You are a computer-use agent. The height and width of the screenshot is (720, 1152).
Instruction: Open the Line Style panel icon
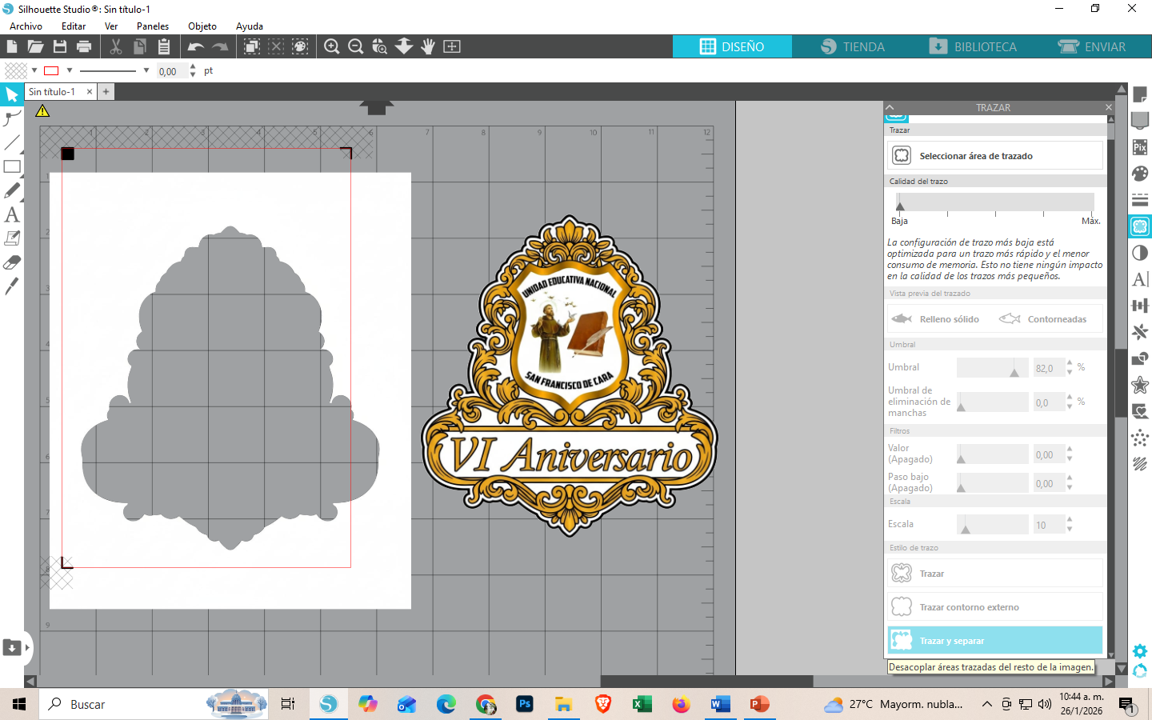click(1140, 200)
